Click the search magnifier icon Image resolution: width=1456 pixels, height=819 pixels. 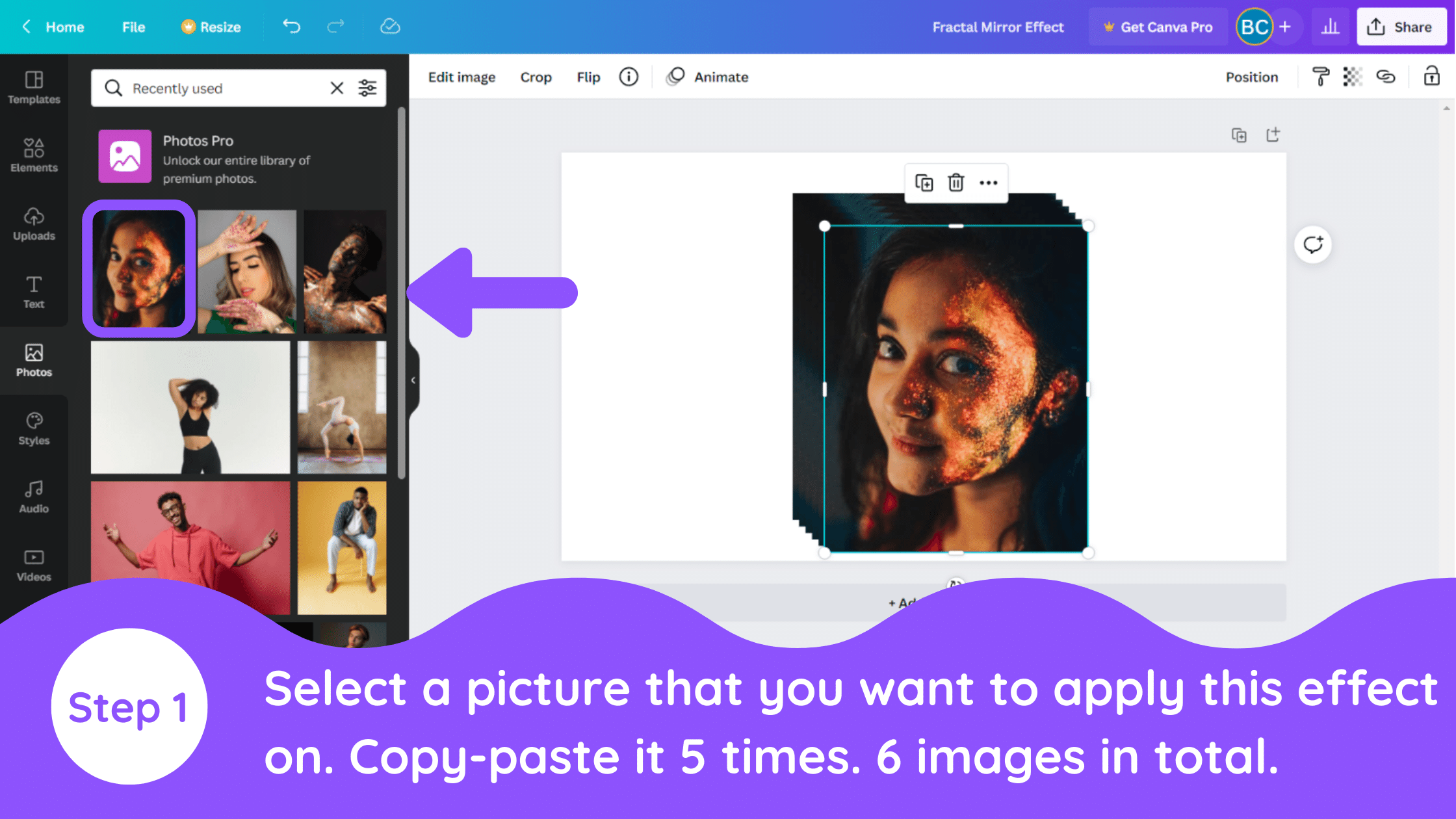click(113, 88)
